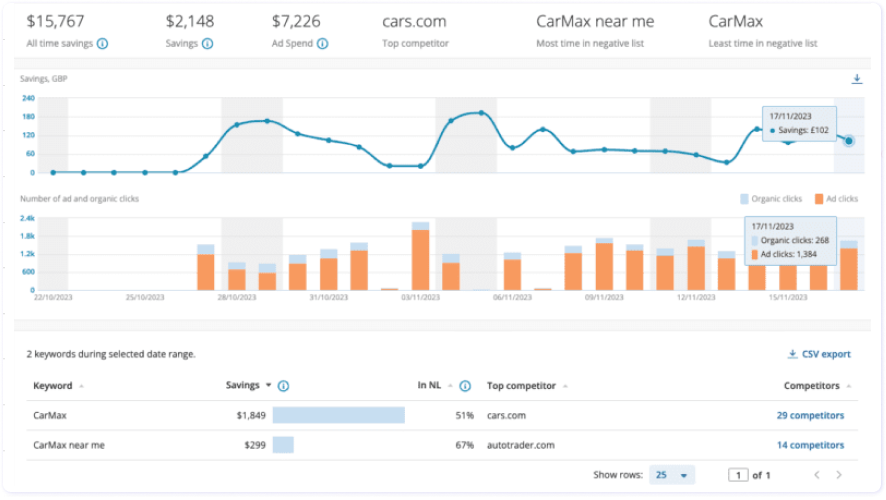This screenshot has width=886, height=500.
Task: Click the '$1,849' savings value
Action: [251, 415]
